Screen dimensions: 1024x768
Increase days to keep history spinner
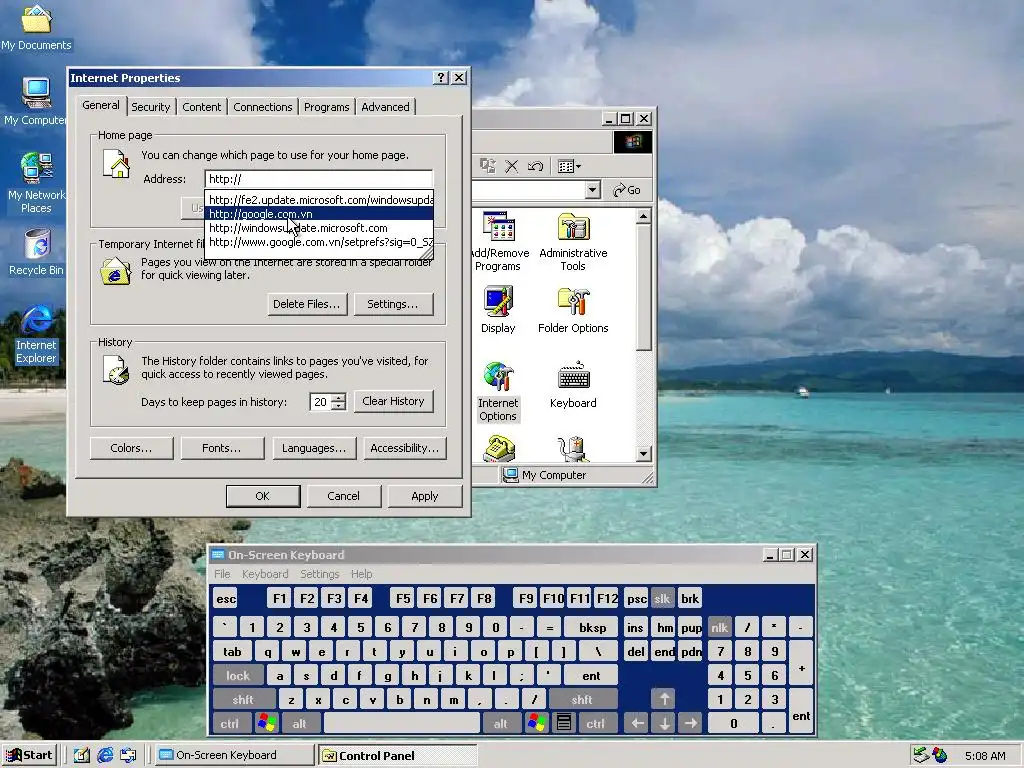(338, 397)
